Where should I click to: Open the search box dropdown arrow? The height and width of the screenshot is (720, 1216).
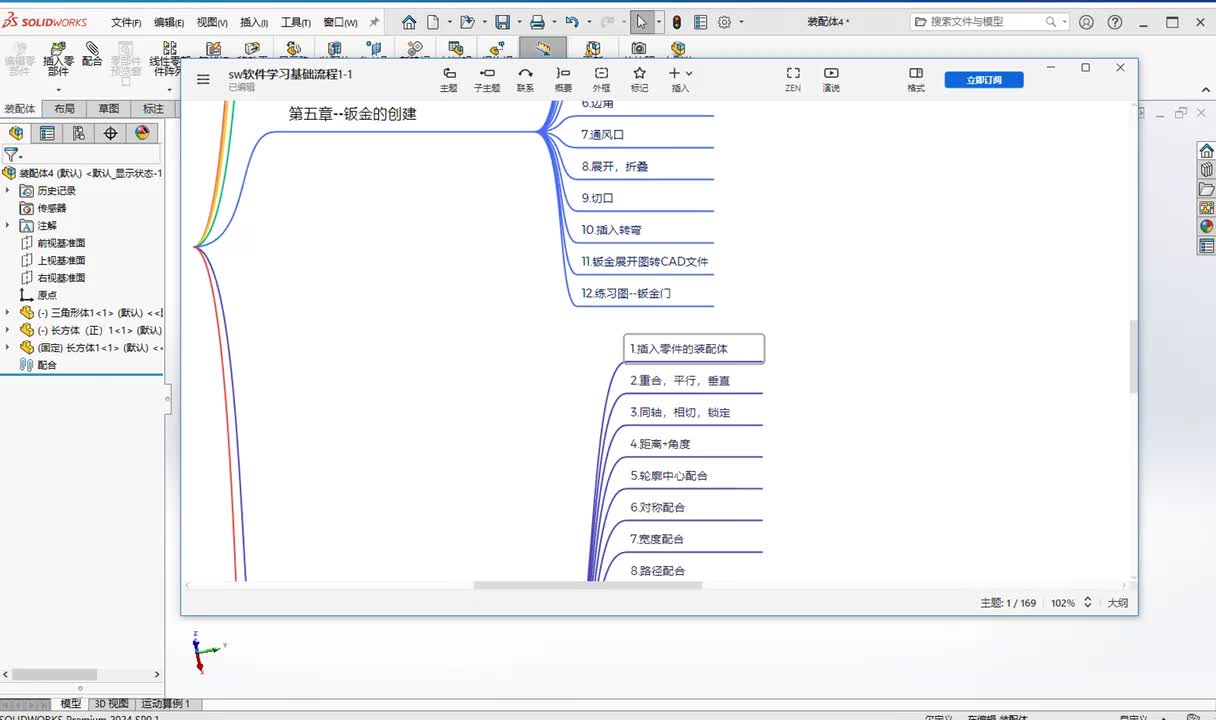[x=1064, y=22]
